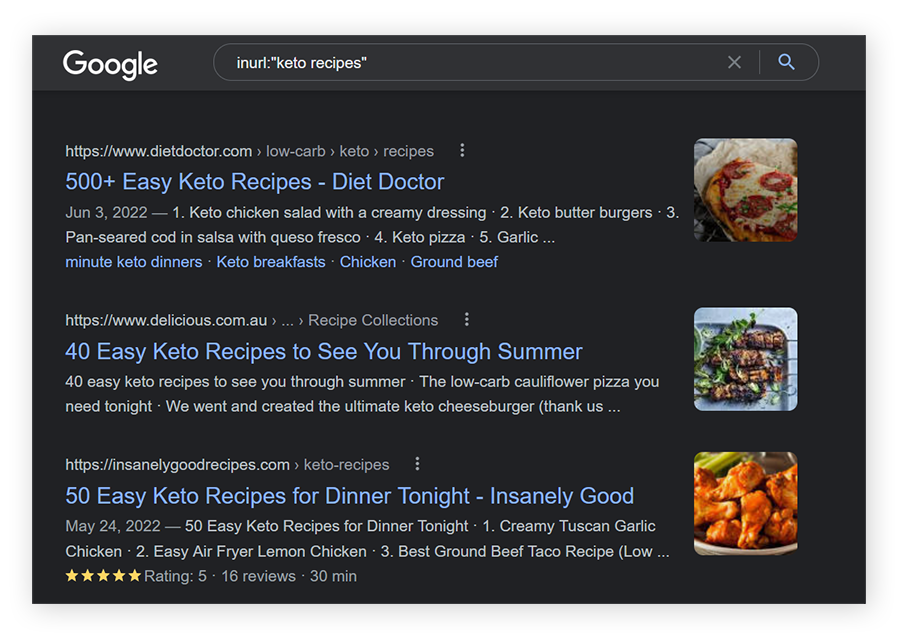Open the '500+ Easy Keto Recipes' result
Viewport: 900px width, 642px height.
(x=257, y=182)
